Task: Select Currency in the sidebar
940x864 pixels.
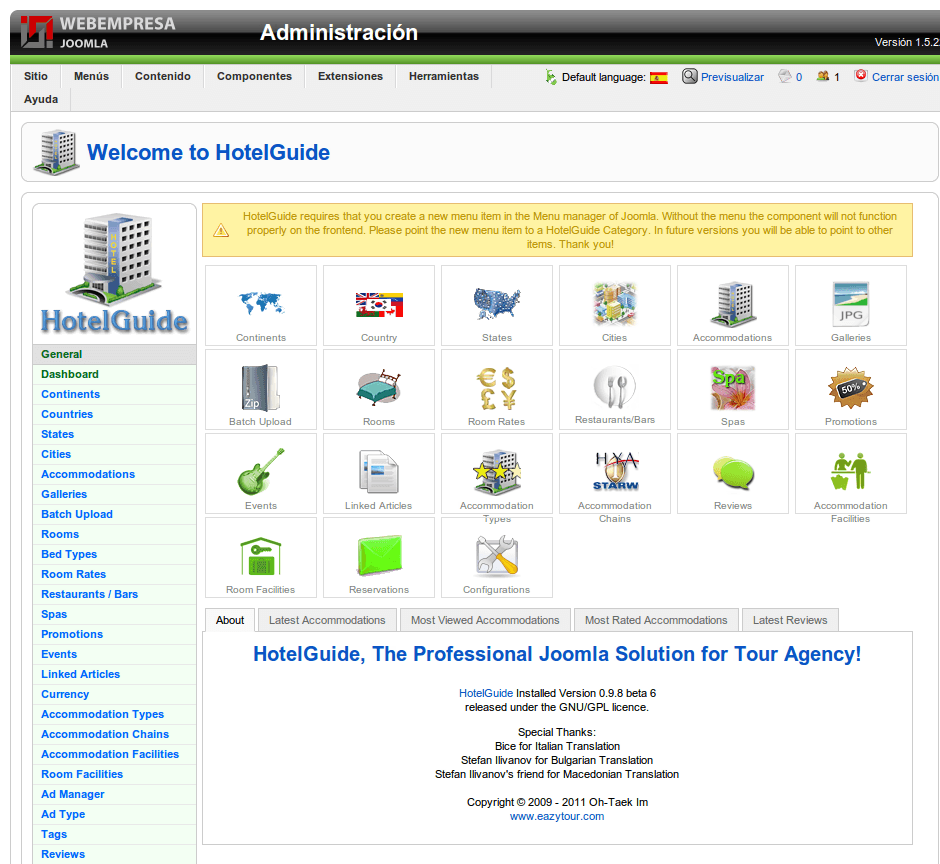Action: [x=115, y=694]
